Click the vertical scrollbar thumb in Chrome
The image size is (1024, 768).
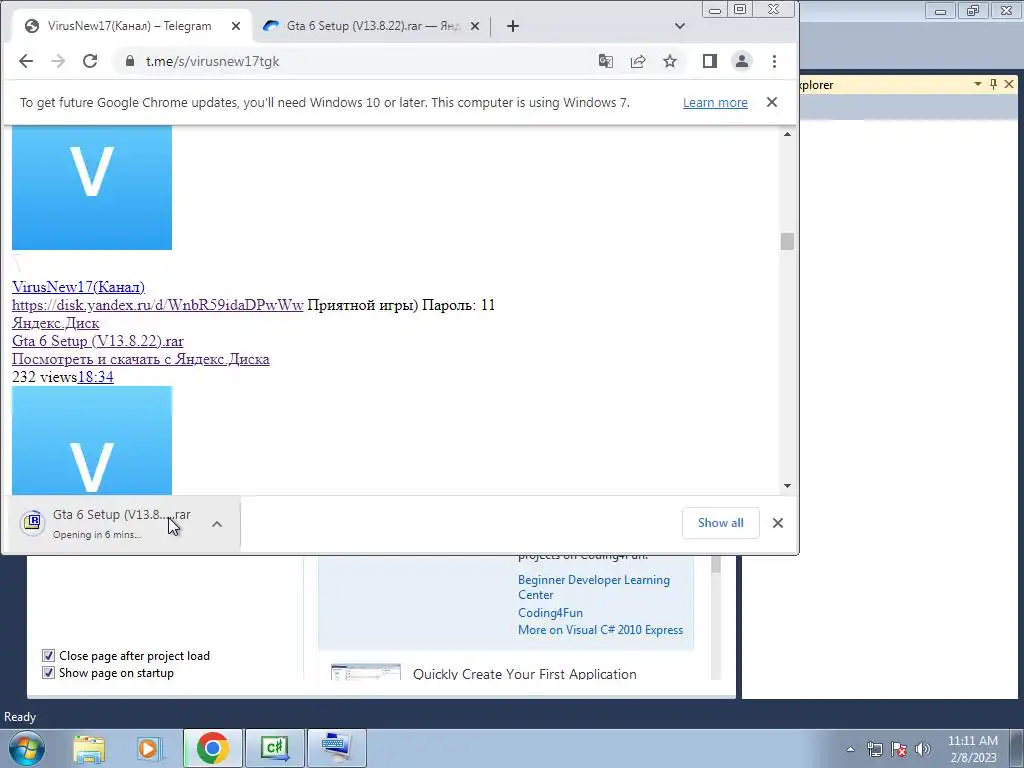(x=787, y=241)
